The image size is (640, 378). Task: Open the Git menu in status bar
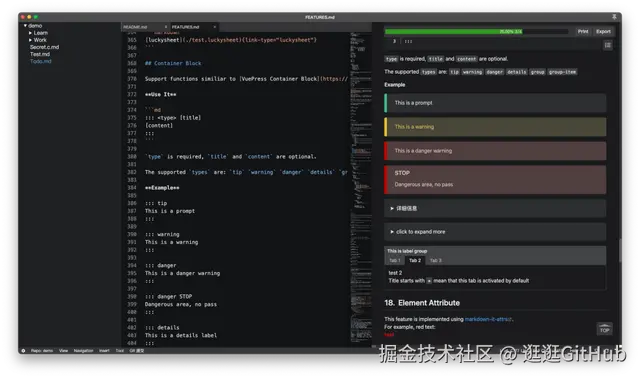pos(137,351)
